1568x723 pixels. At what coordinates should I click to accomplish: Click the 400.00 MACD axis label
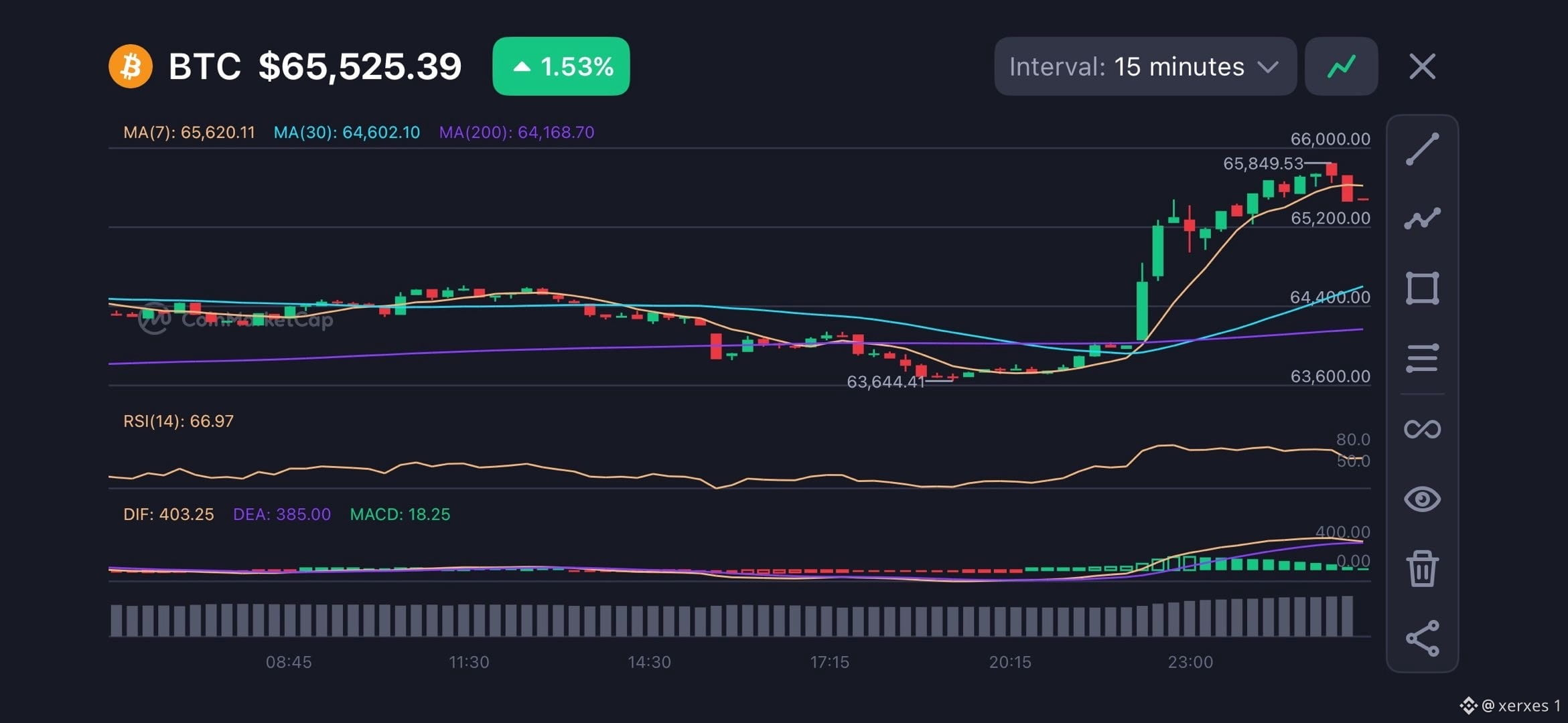pyautogui.click(x=1342, y=532)
